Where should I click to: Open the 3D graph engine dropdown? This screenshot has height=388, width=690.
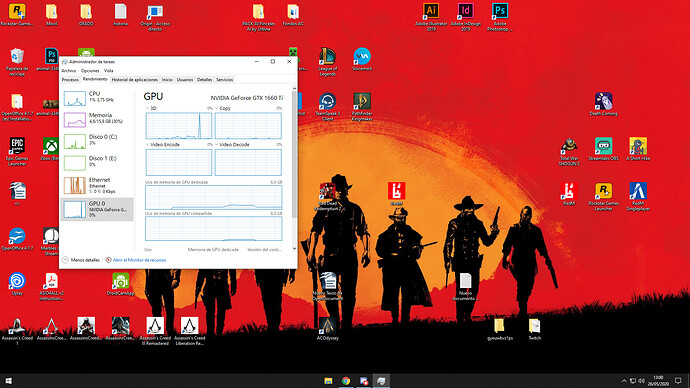[x=147, y=108]
